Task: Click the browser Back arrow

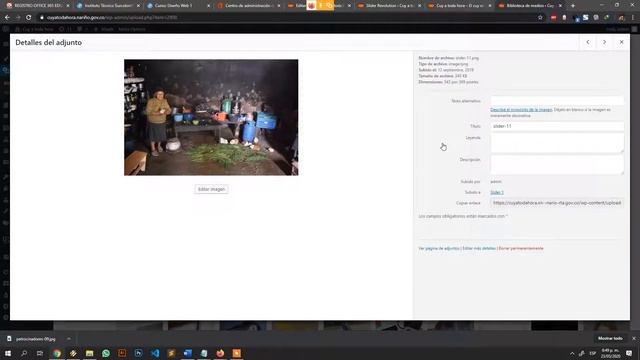Action: (7, 18)
